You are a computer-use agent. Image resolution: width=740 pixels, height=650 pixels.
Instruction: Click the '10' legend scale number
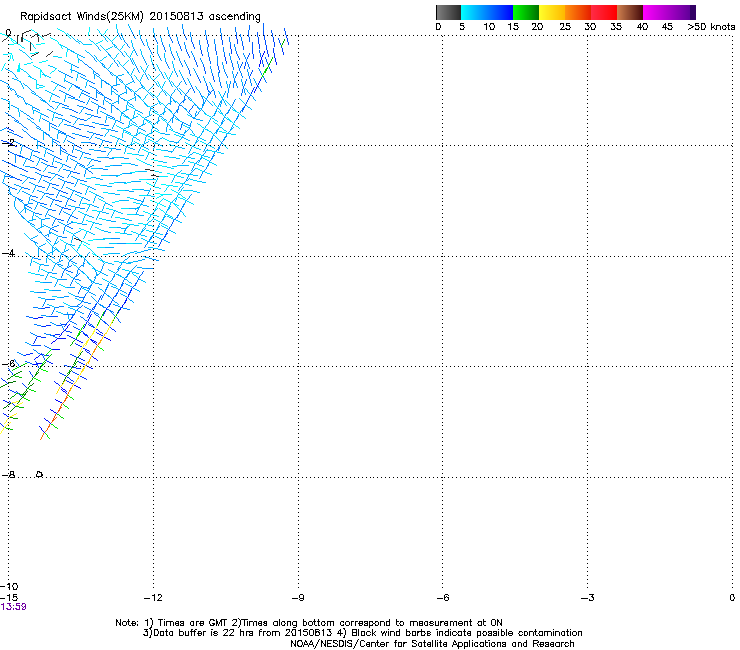[489, 27]
